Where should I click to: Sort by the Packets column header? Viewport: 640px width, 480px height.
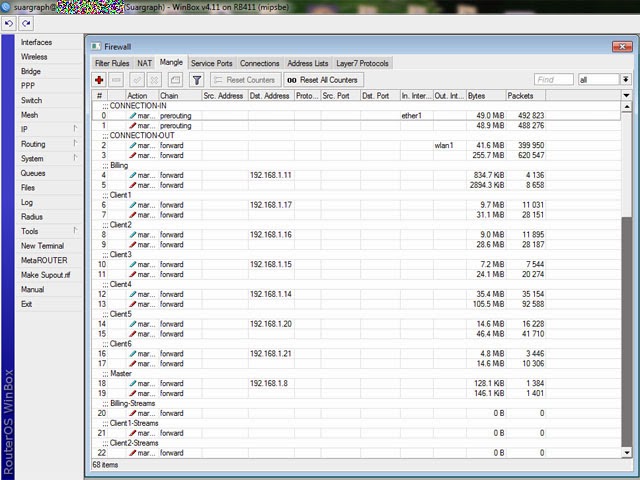(x=525, y=96)
